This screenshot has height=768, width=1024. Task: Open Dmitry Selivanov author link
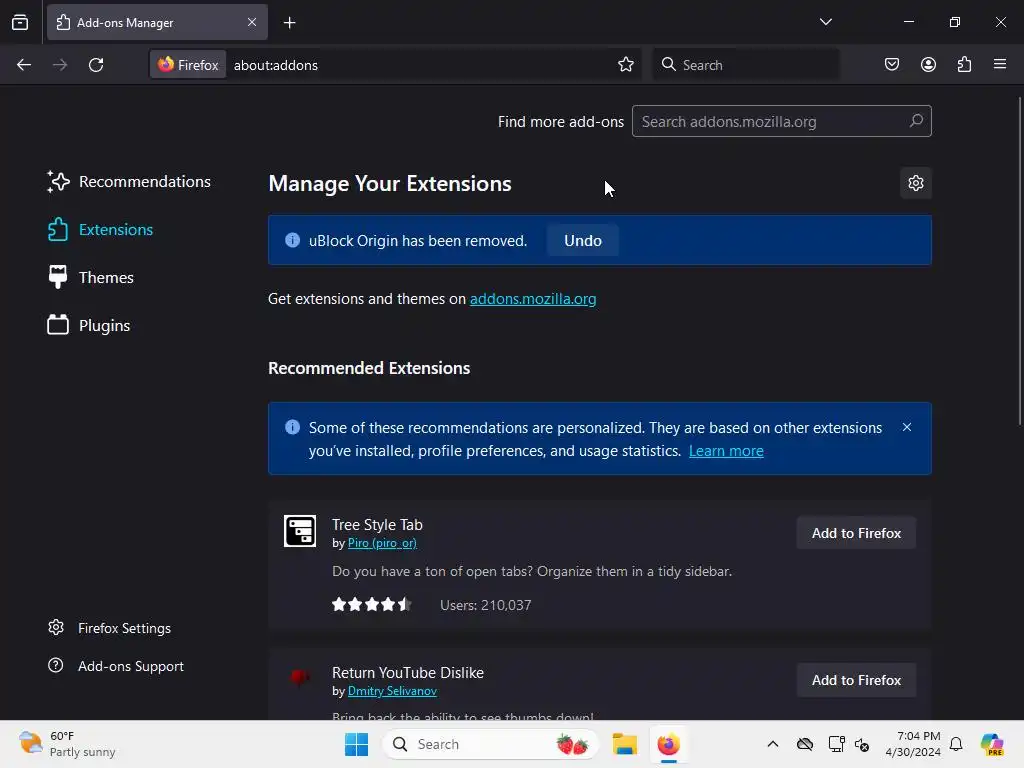tap(392, 691)
